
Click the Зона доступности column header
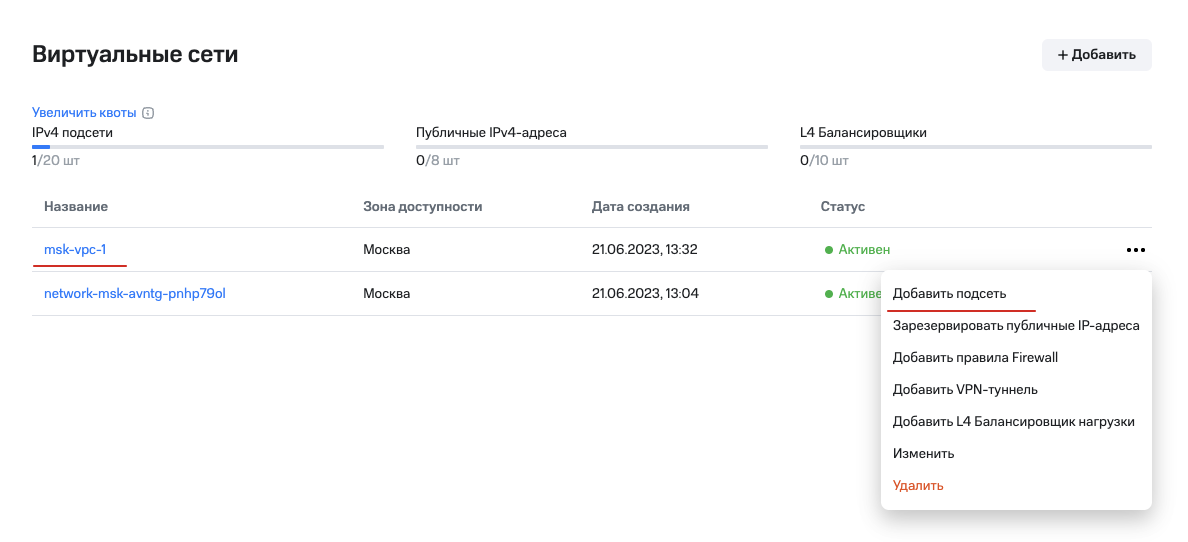coord(423,207)
